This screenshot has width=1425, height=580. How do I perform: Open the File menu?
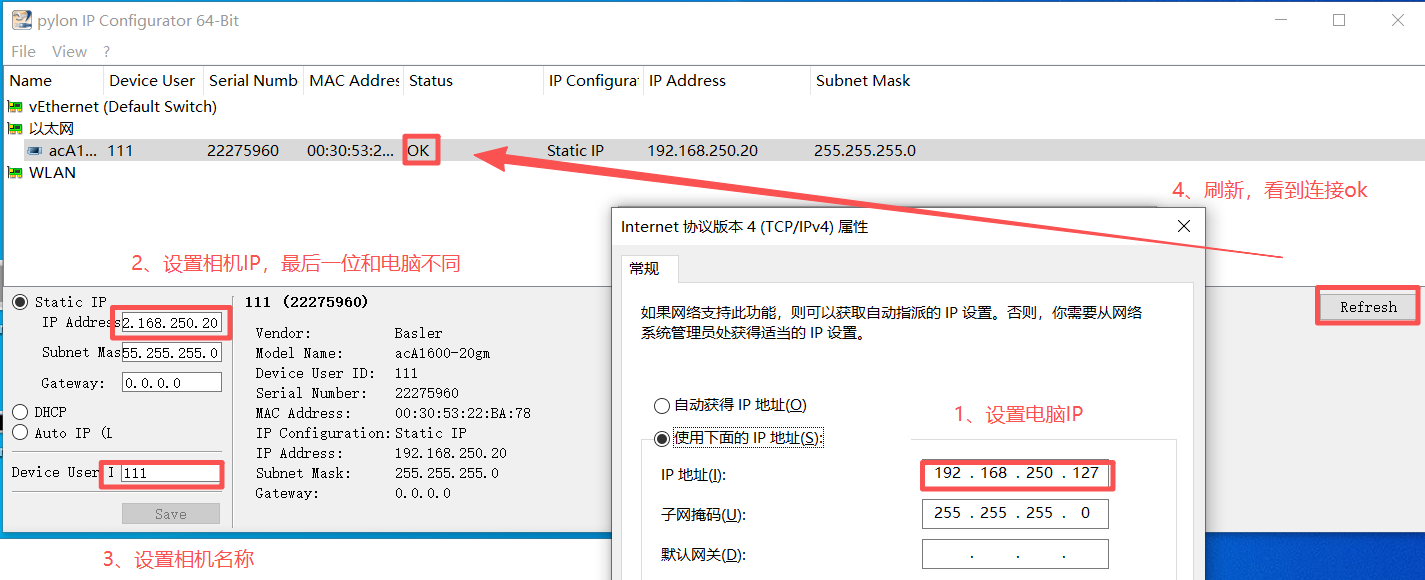click(23, 51)
